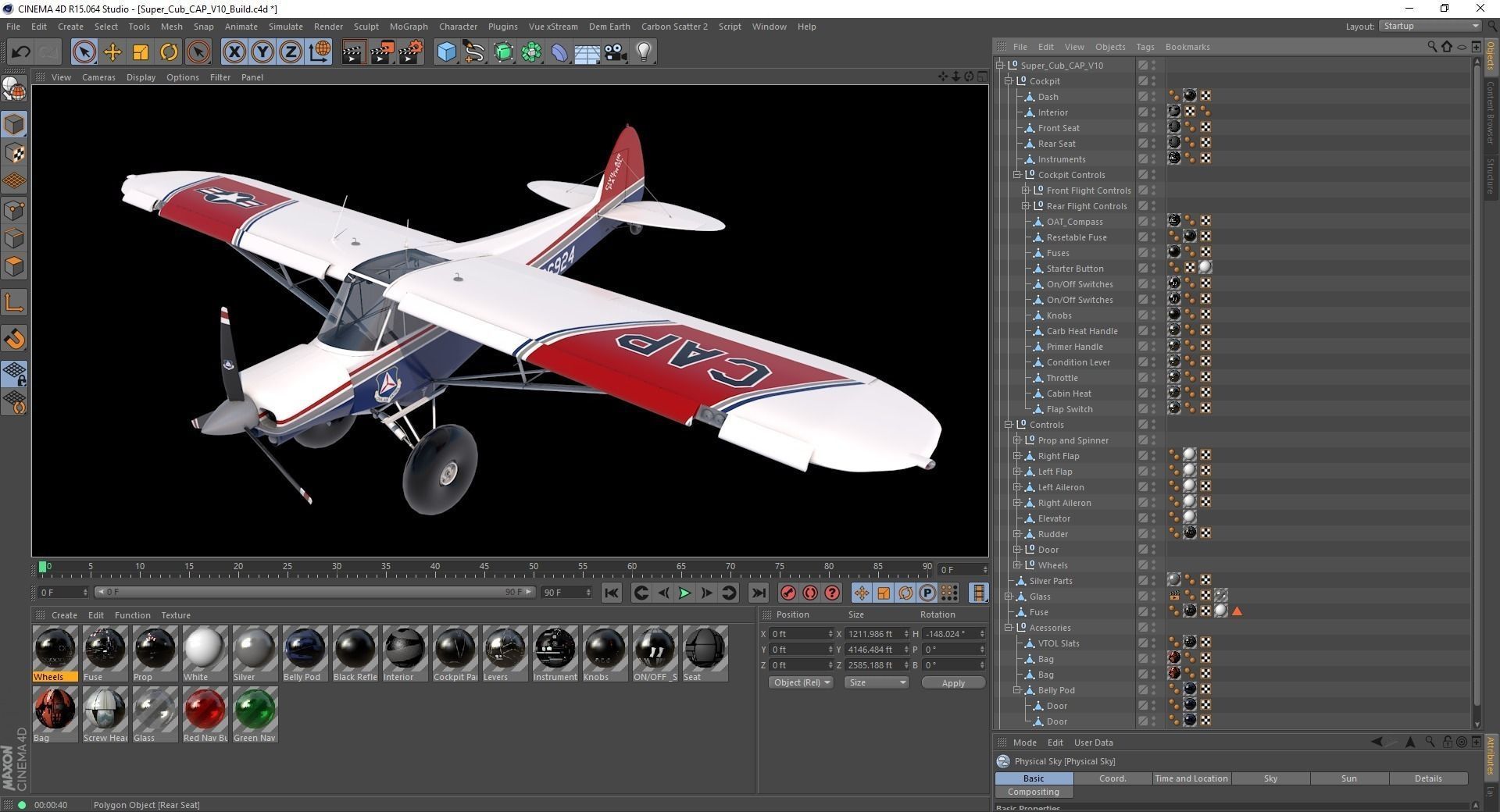1500x812 pixels.
Task: Switch to the Sky tab
Action: pyautogui.click(x=1270, y=778)
